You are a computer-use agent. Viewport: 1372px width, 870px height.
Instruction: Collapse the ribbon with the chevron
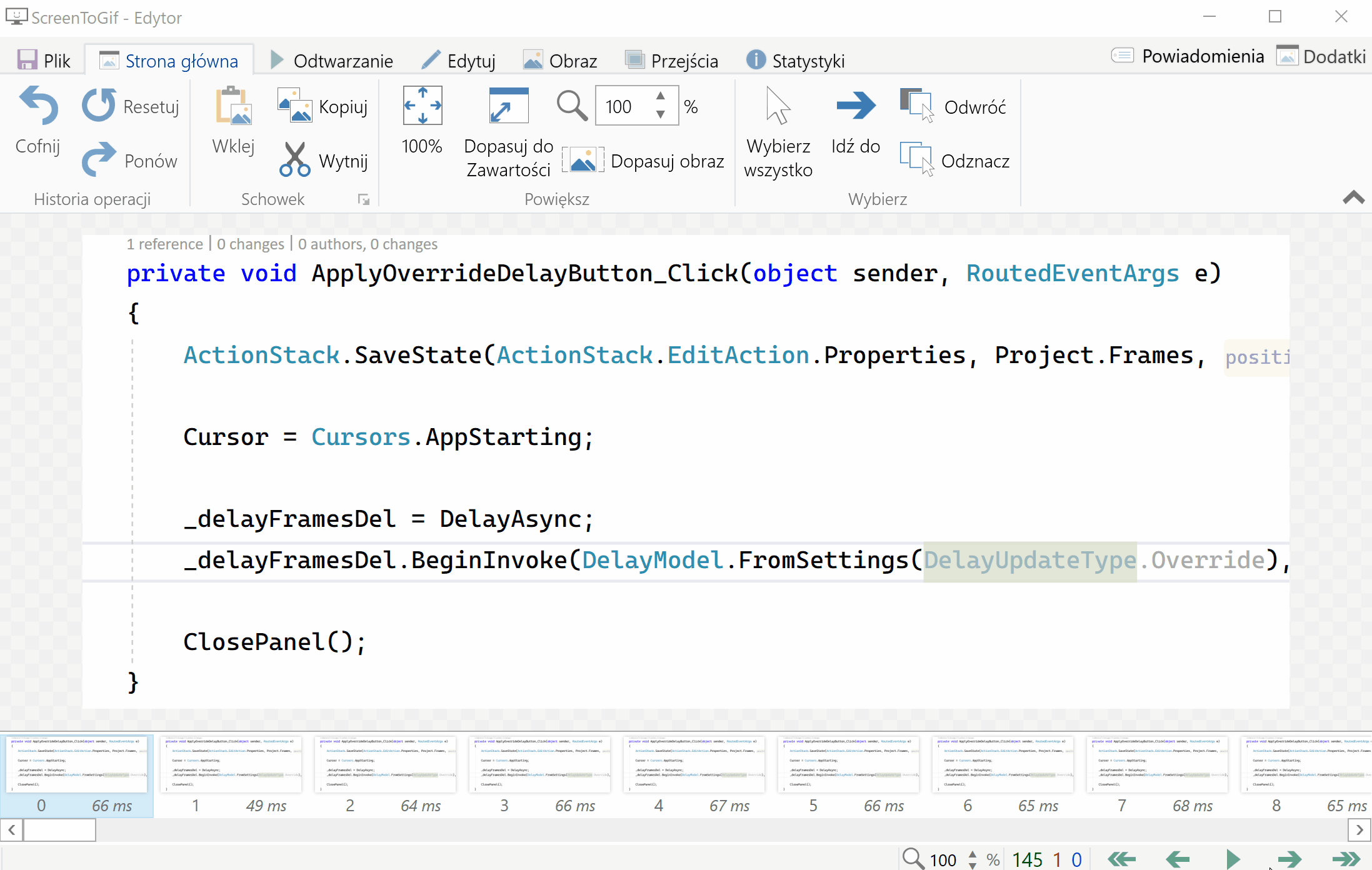coord(1353,197)
